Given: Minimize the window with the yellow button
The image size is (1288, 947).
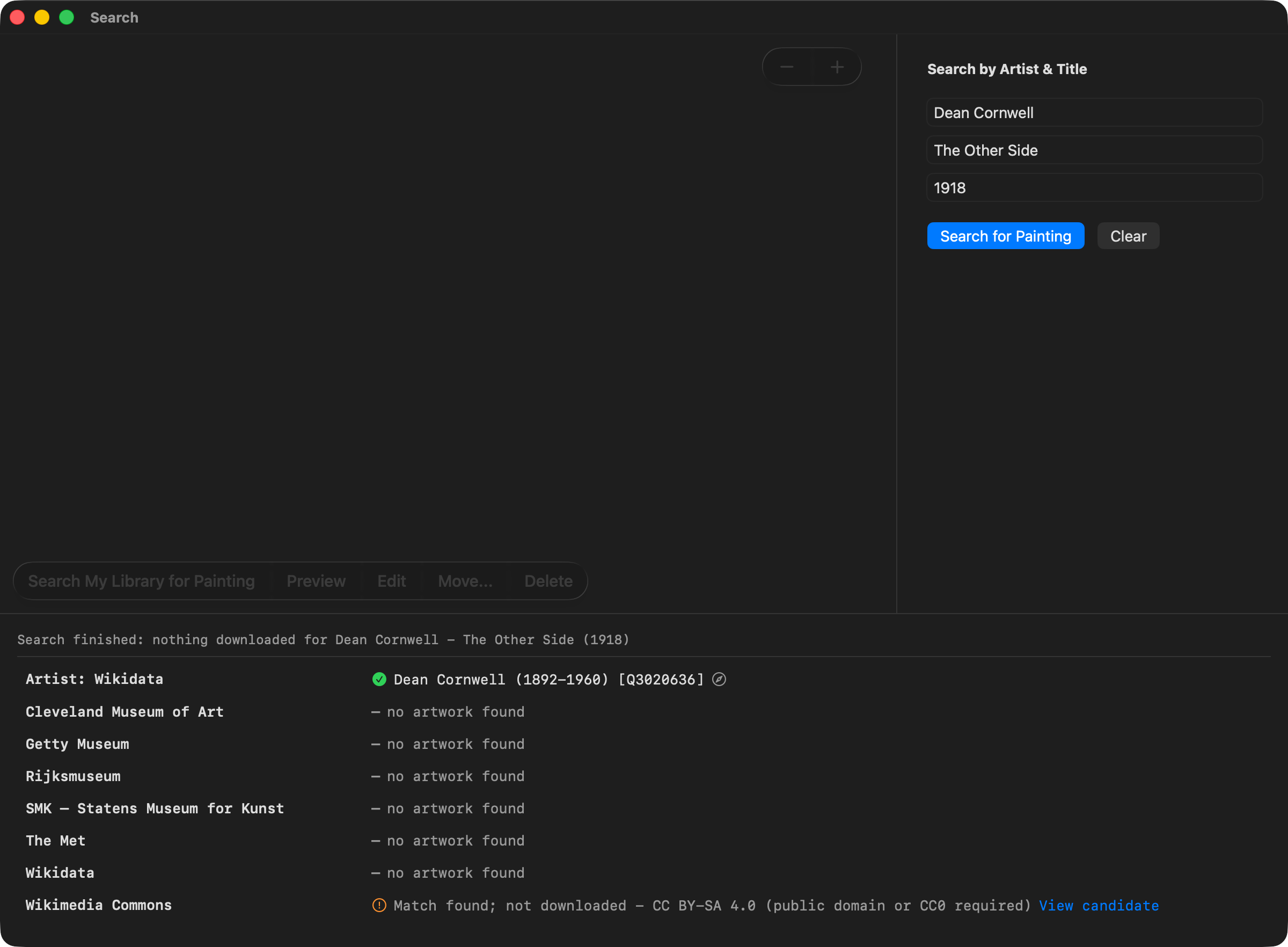Looking at the screenshot, I should pyautogui.click(x=42, y=17).
